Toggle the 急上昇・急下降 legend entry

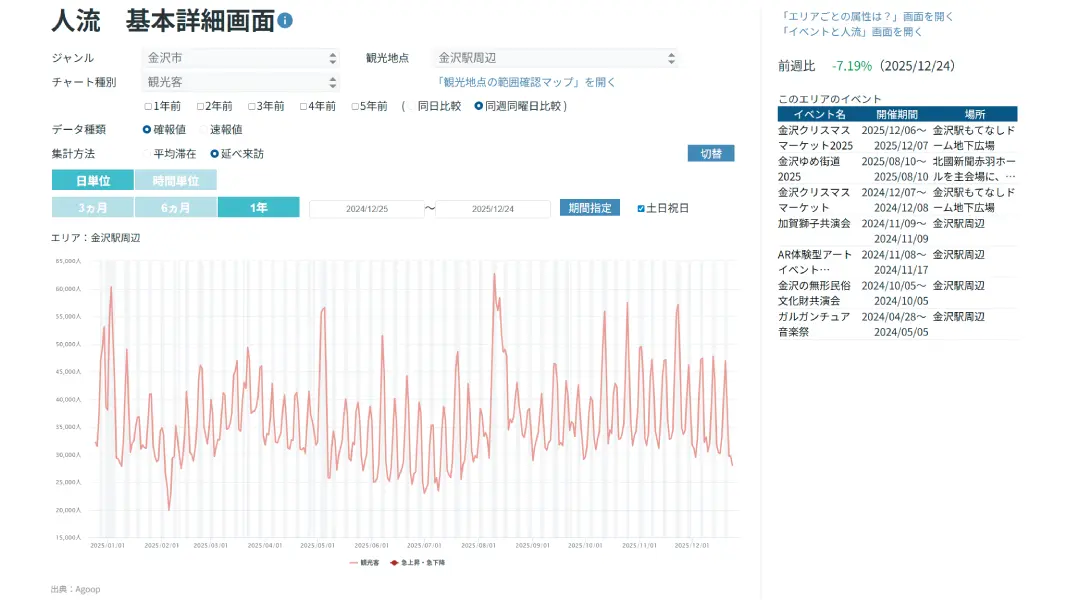(x=418, y=563)
